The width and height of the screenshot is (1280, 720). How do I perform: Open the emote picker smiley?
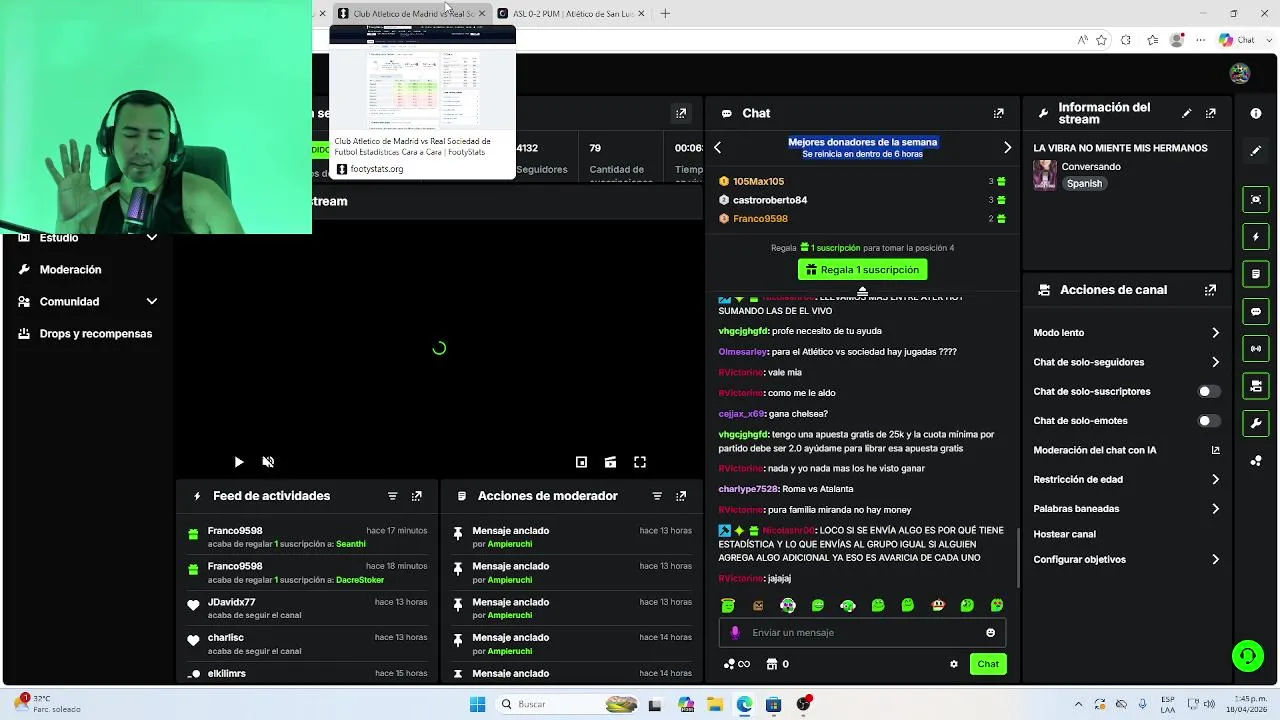[x=990, y=632]
